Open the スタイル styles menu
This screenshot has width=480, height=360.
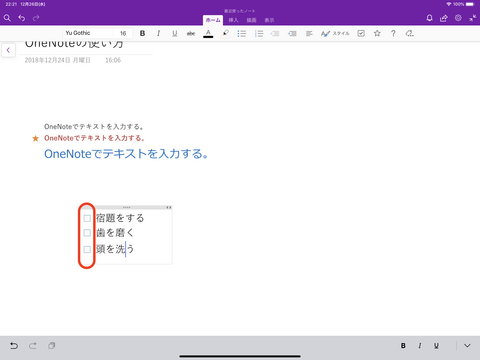point(335,33)
